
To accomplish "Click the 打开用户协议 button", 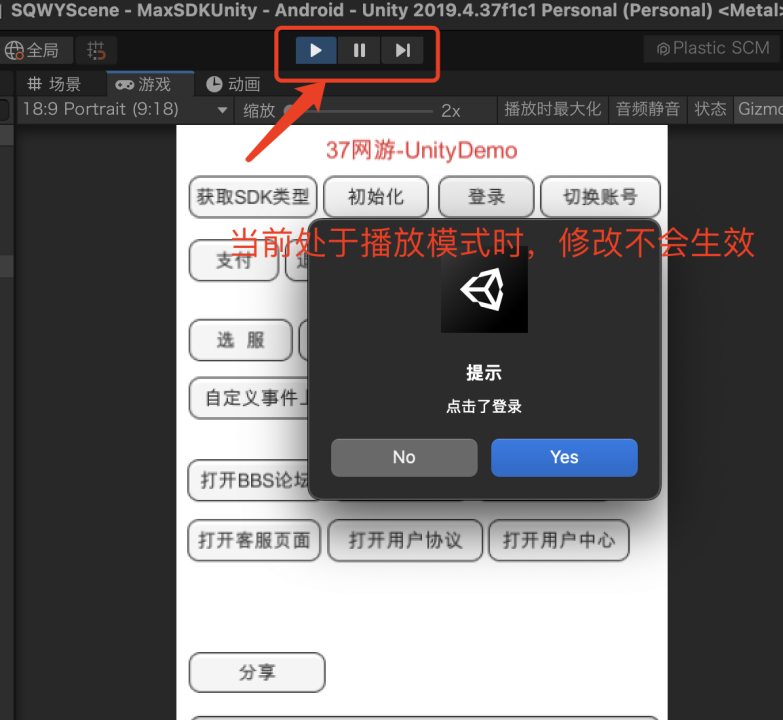I will 405,540.
